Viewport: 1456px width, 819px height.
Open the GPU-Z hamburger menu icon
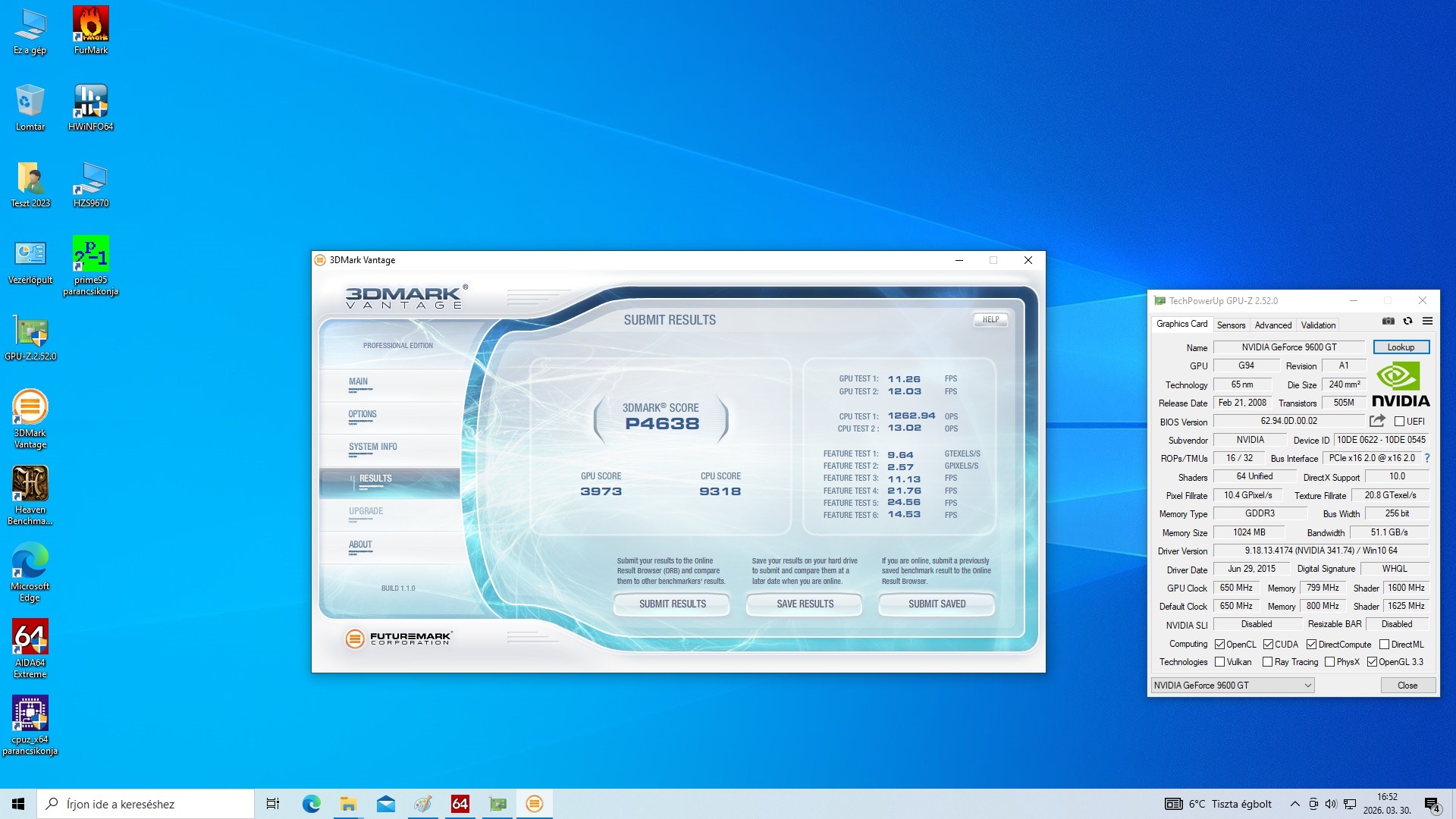pyautogui.click(x=1427, y=322)
